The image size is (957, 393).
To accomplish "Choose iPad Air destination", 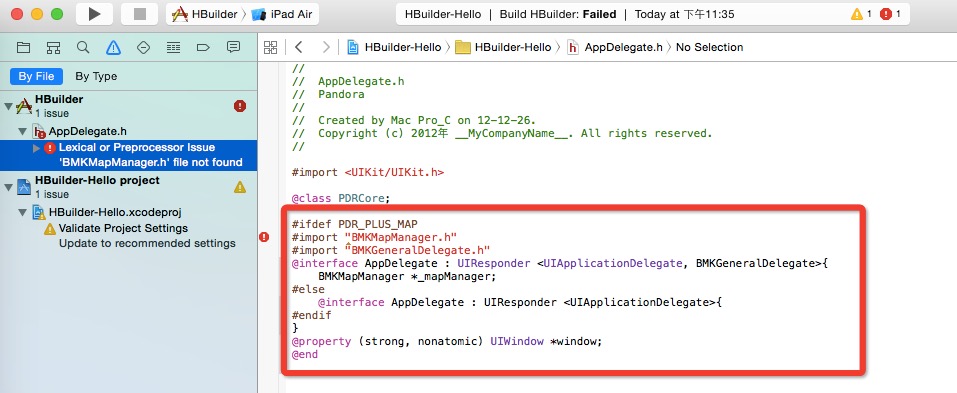I will (x=282, y=14).
